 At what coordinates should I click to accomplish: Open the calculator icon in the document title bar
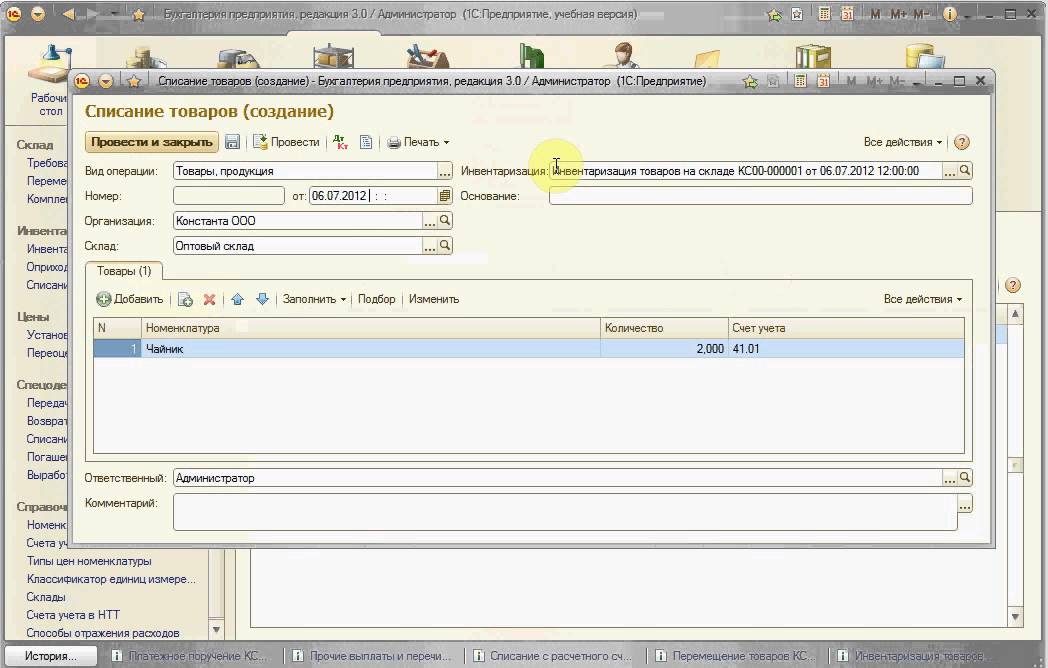tap(799, 81)
